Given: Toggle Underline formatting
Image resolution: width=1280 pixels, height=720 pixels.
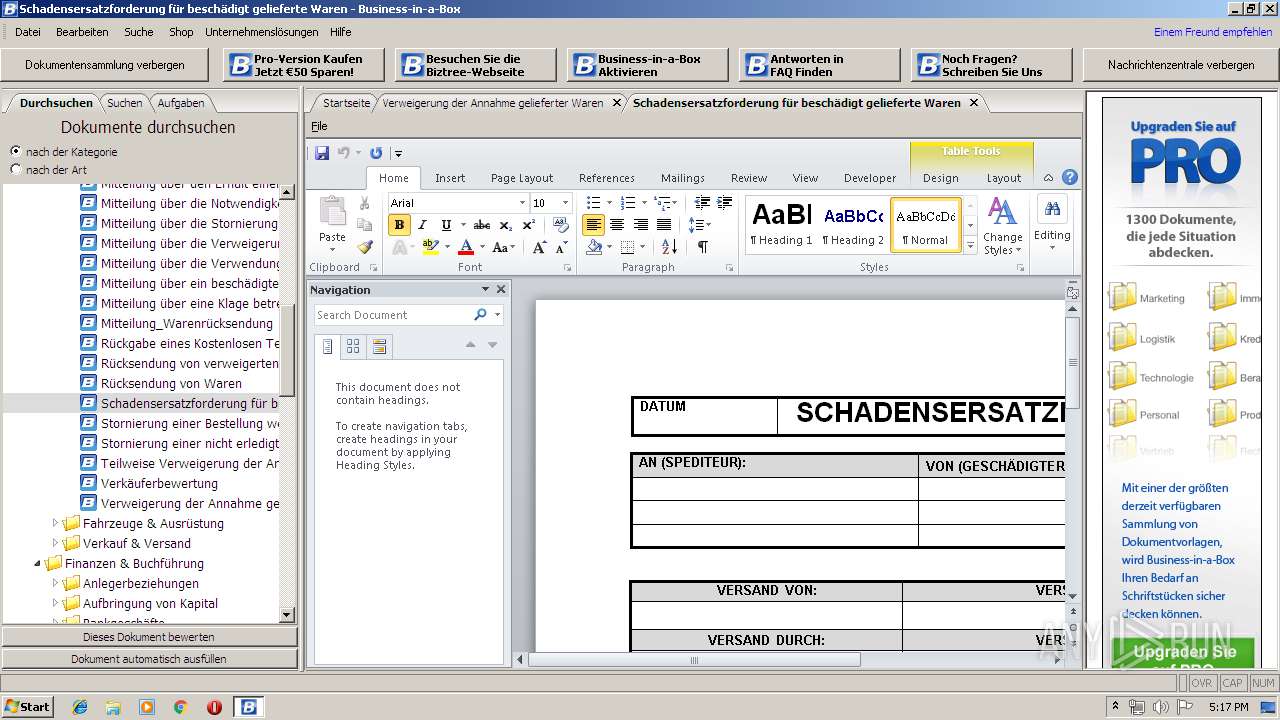Looking at the screenshot, I should click(x=446, y=225).
